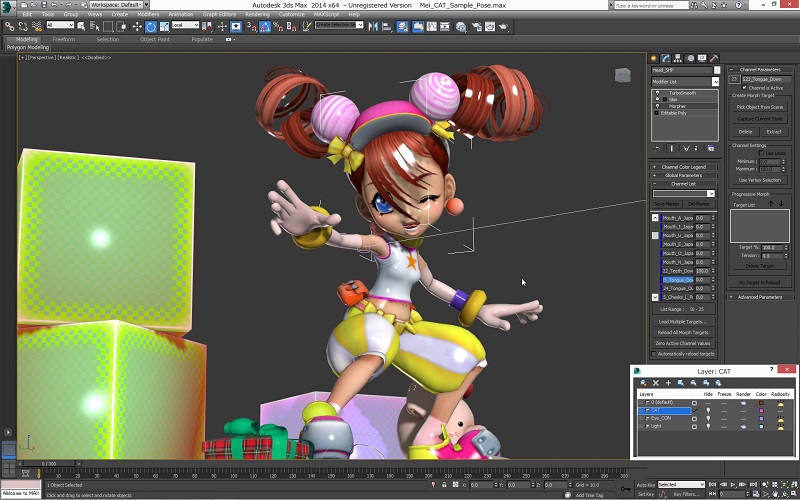This screenshot has width=800, height=500.
Task: Click Reload All Morph Targets button
Action: pos(683,333)
